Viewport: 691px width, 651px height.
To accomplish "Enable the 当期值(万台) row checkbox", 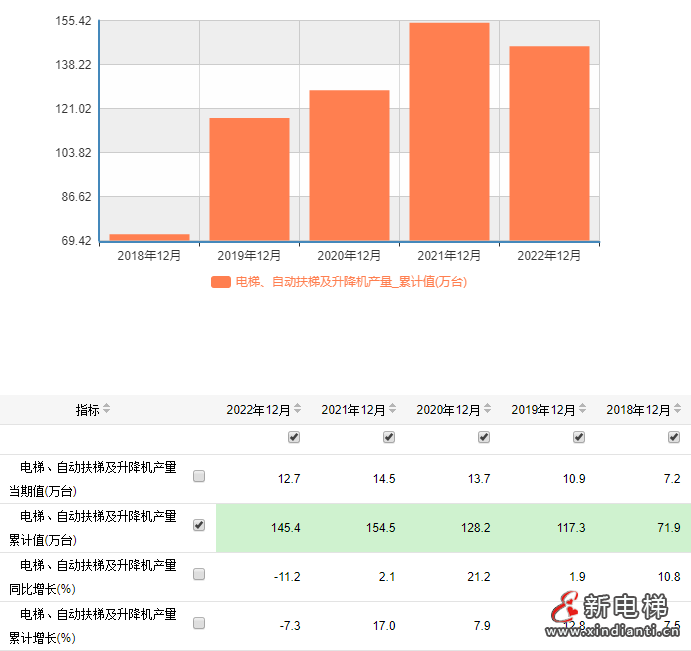I will [x=199, y=477].
